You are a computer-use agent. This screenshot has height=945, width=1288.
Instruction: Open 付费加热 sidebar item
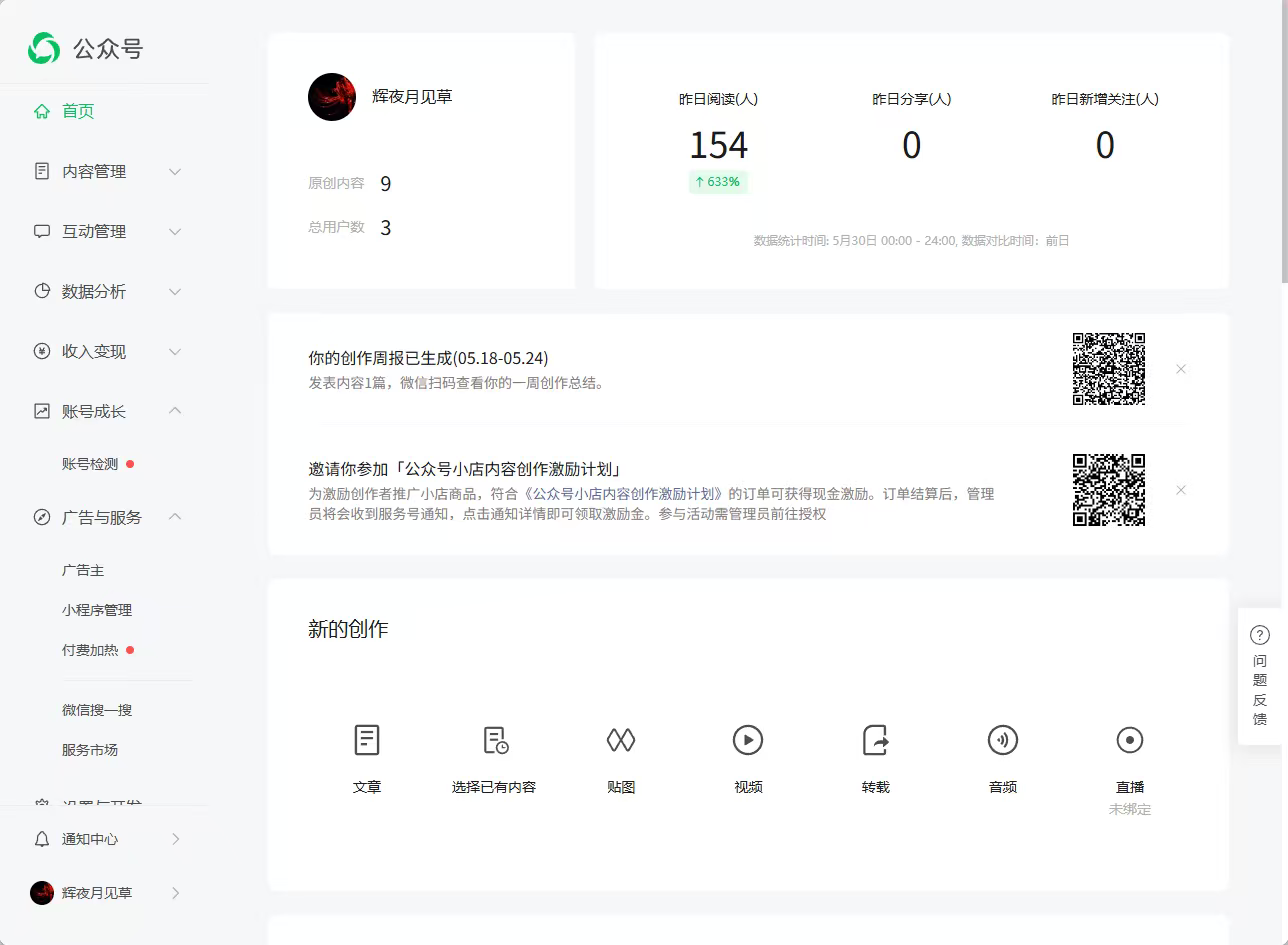[x=90, y=650]
